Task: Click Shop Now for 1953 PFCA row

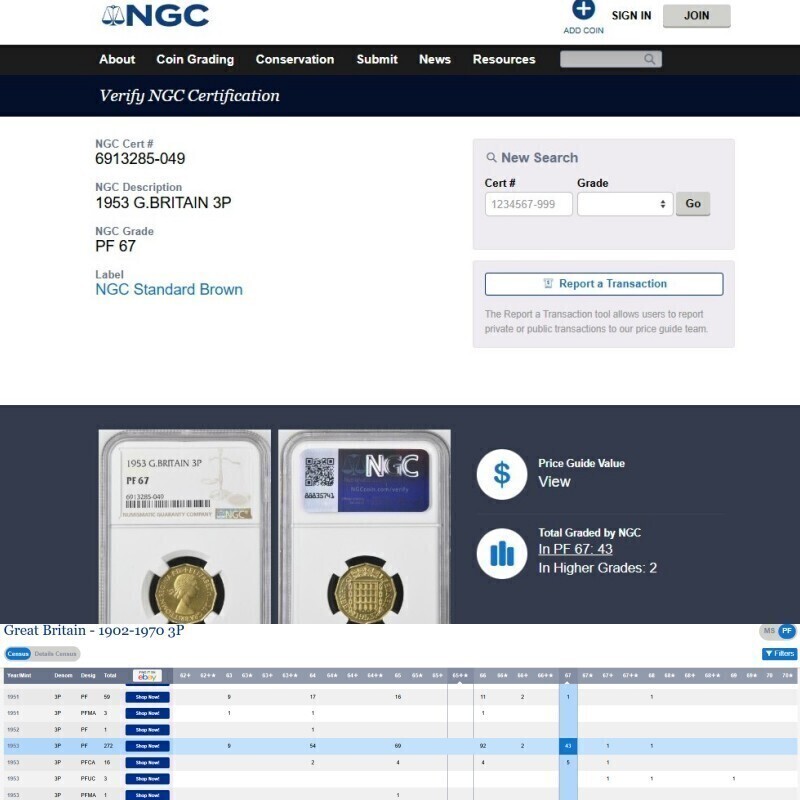Action: click(x=147, y=762)
